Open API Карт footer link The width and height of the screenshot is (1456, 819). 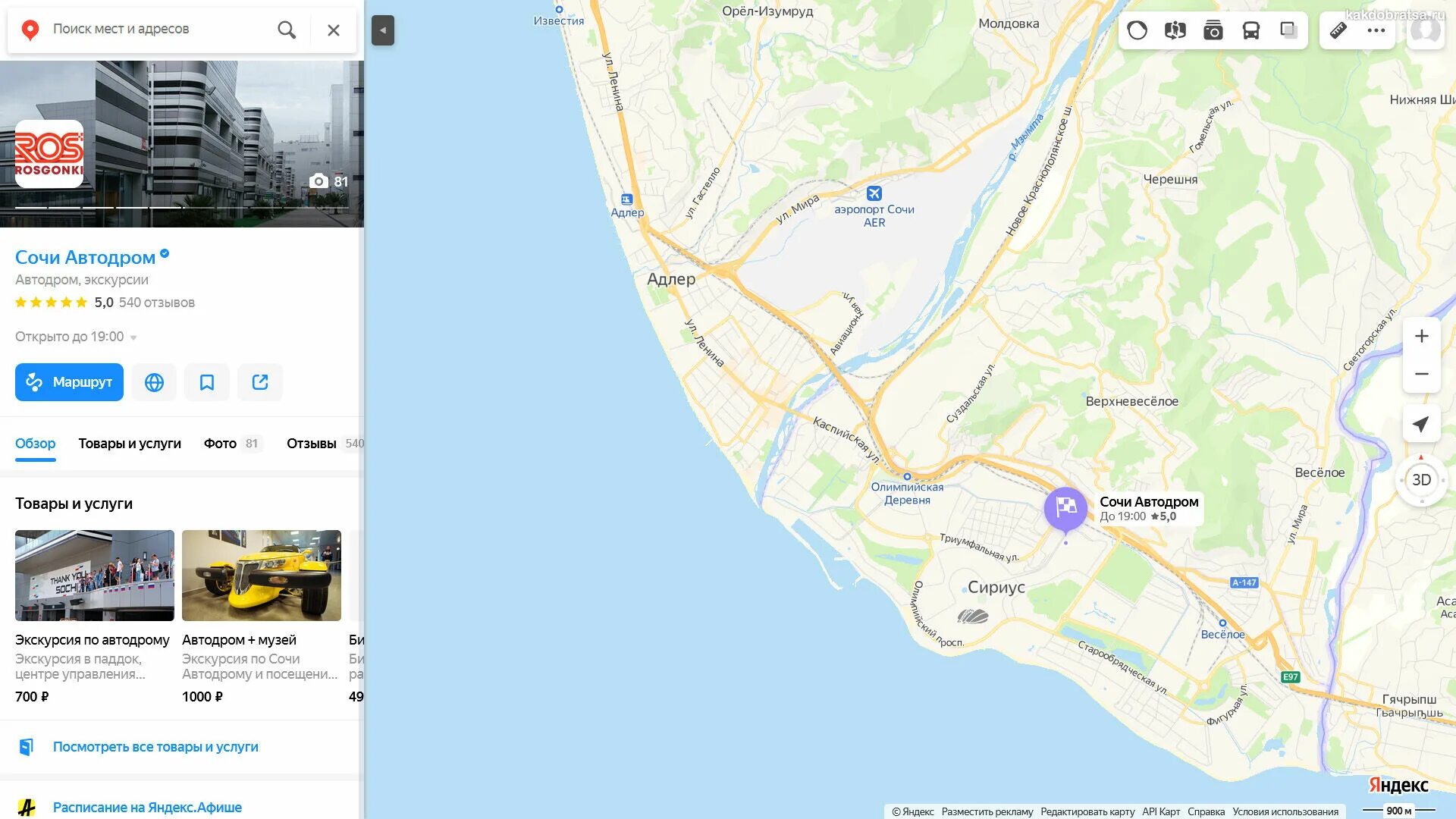(1161, 811)
